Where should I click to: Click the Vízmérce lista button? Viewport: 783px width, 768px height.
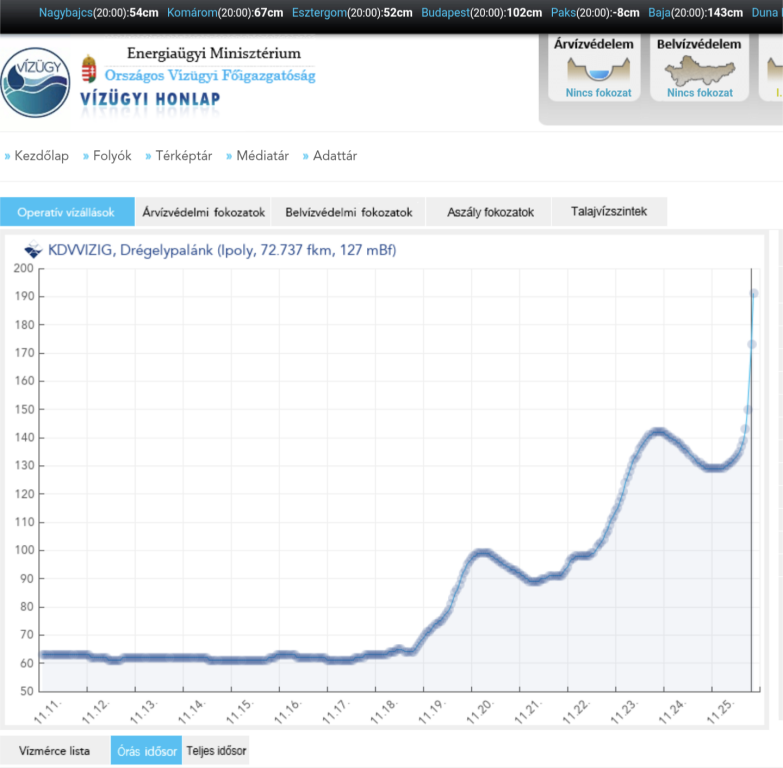click(x=54, y=751)
